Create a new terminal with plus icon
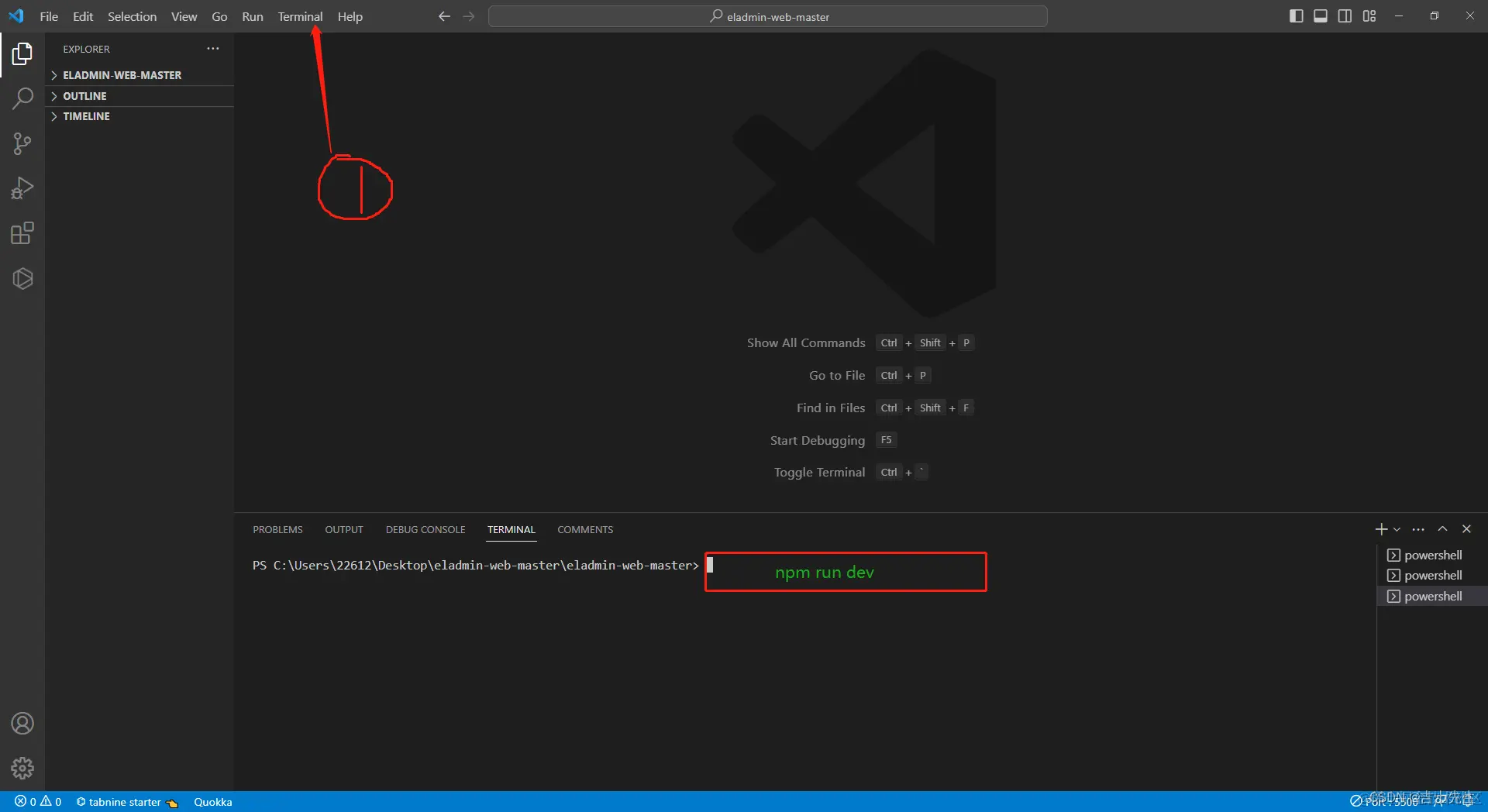The image size is (1488, 812). [x=1381, y=529]
